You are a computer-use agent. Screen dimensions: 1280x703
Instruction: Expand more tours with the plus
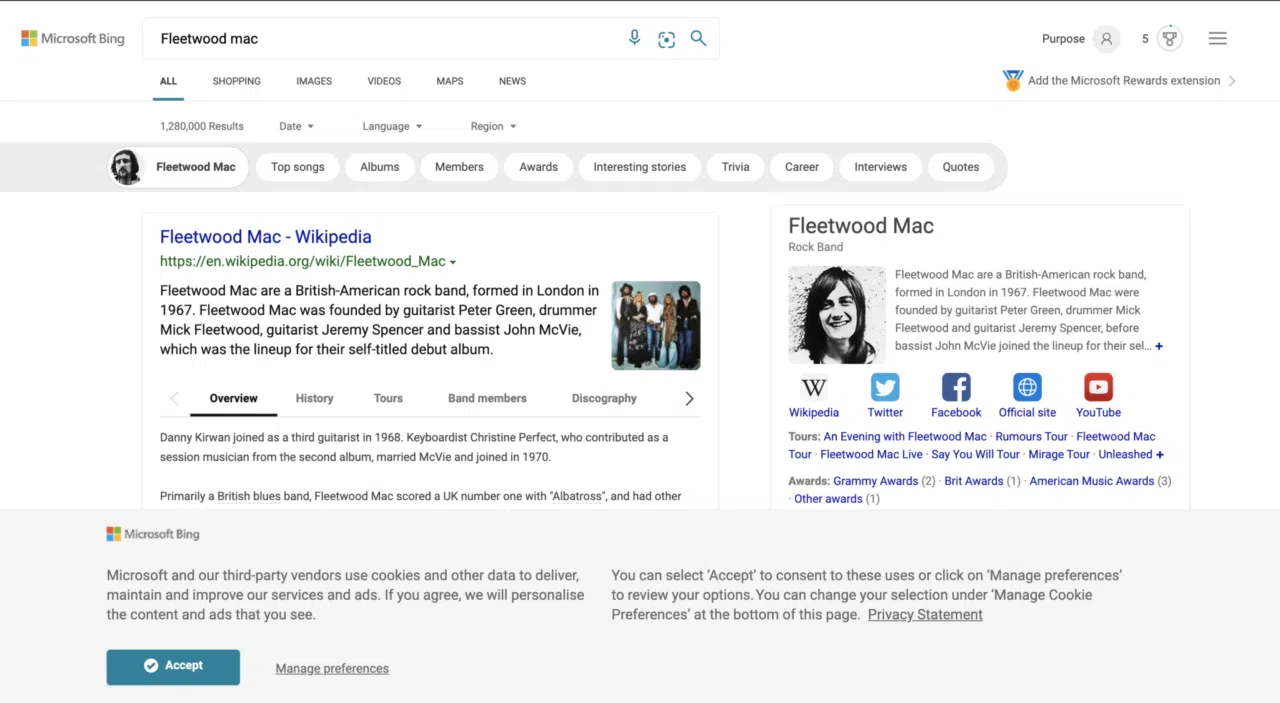click(x=1160, y=454)
